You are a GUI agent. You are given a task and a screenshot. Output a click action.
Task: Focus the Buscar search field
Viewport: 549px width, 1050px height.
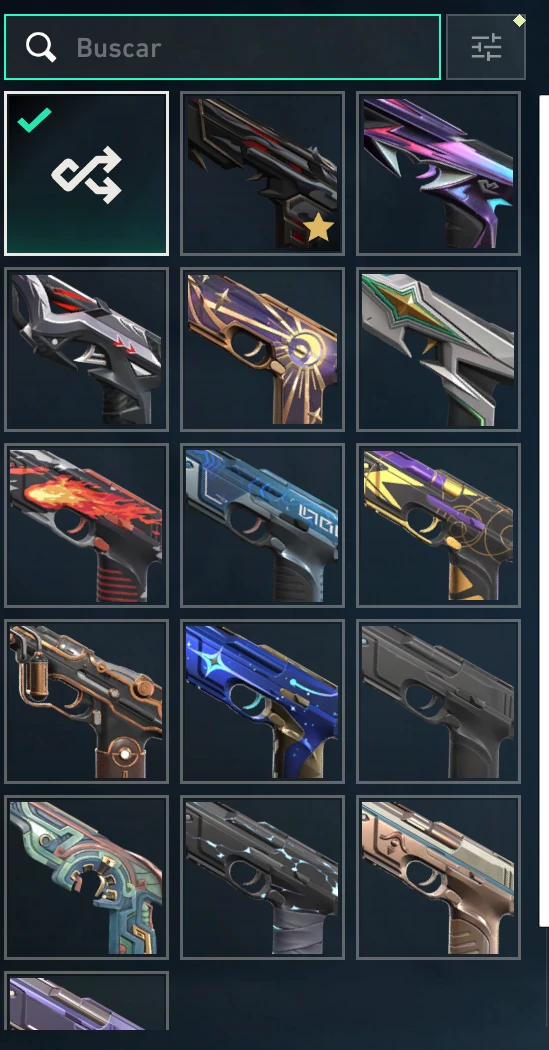pos(222,47)
